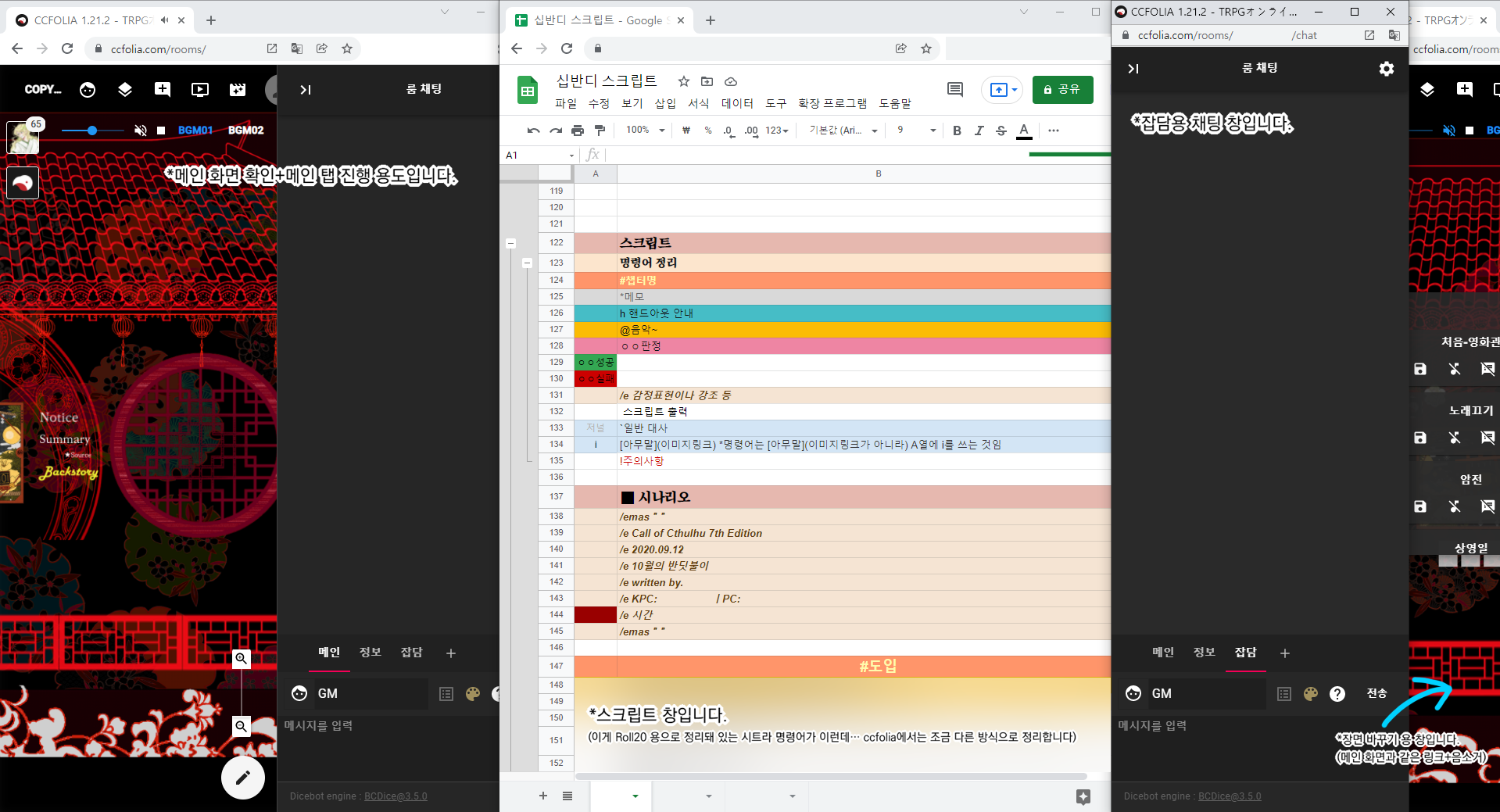Format as won currency

(x=686, y=131)
